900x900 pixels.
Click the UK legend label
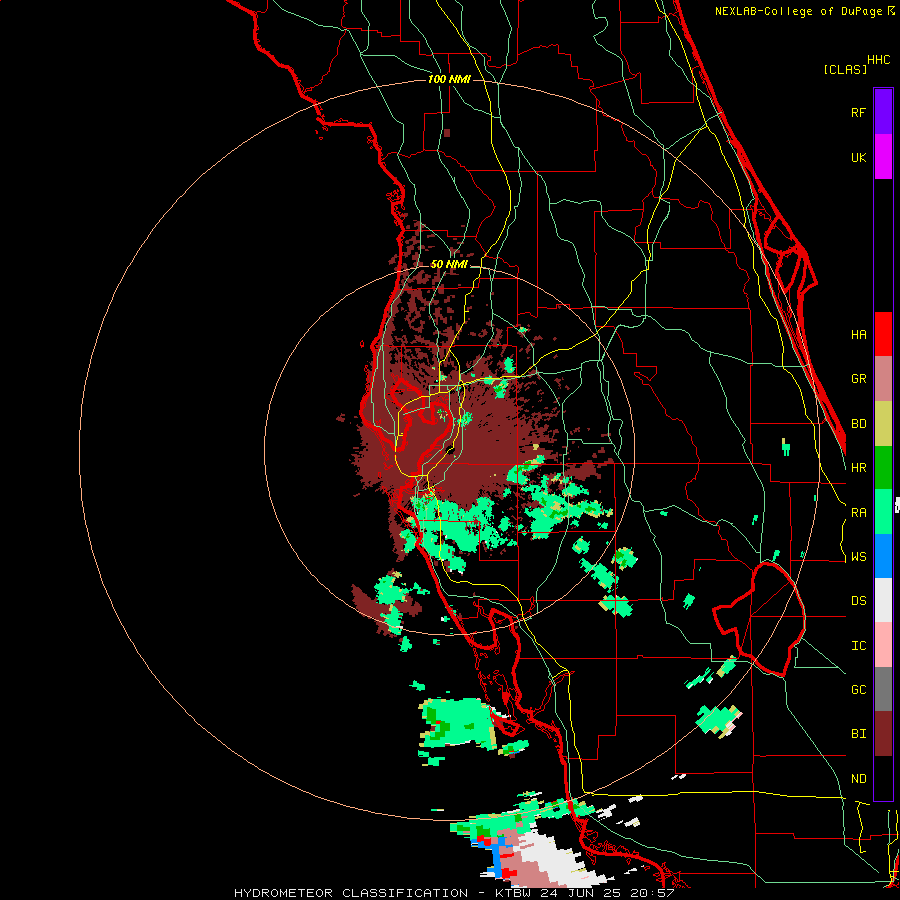point(859,157)
